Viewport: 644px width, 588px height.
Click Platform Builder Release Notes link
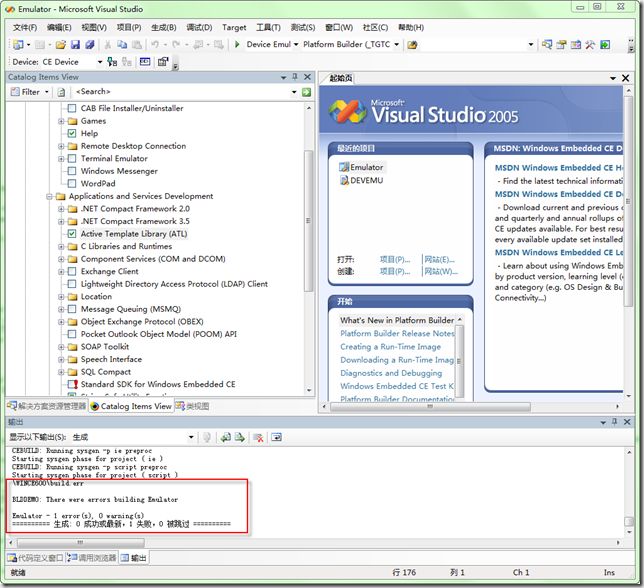(397, 333)
